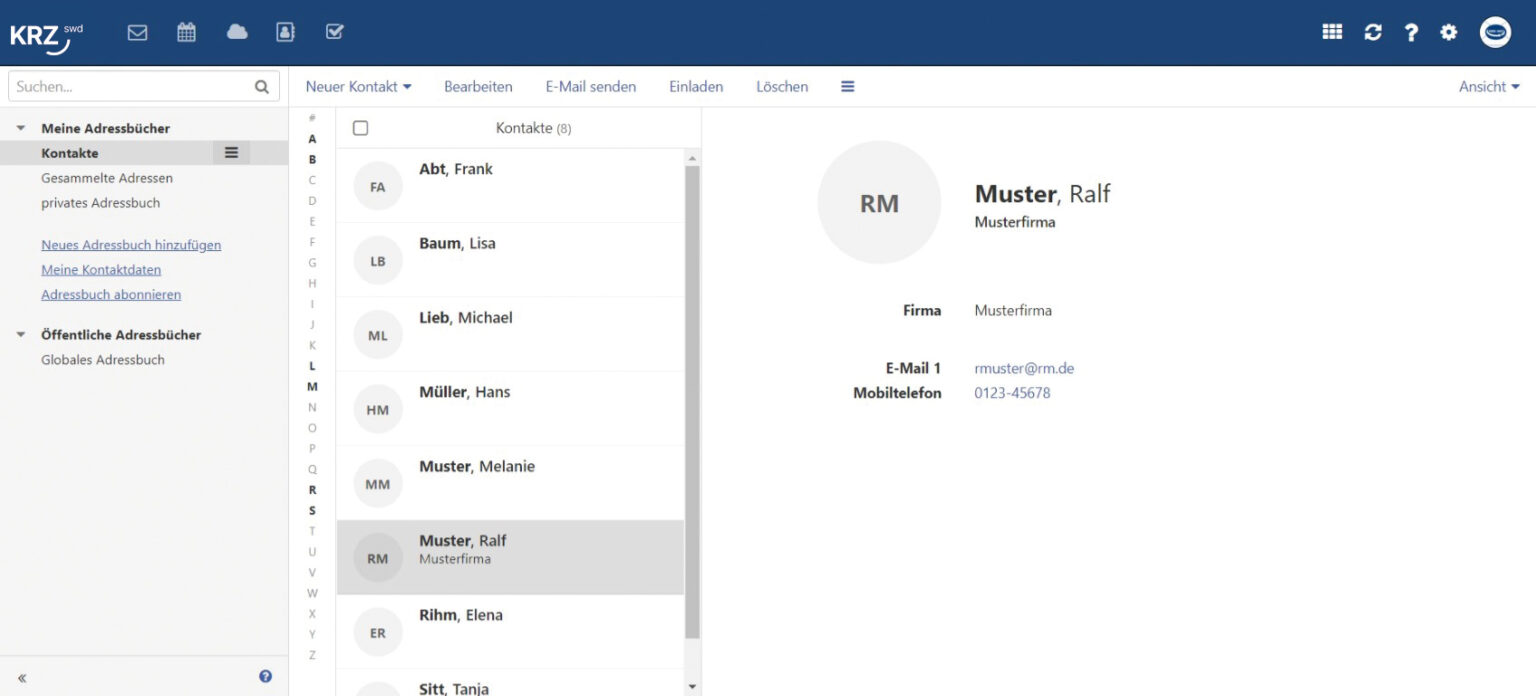Screen dimensions: 1536x696
Task: Collapse the Öffentliche Adressbücher section
Action: [x=21, y=335]
